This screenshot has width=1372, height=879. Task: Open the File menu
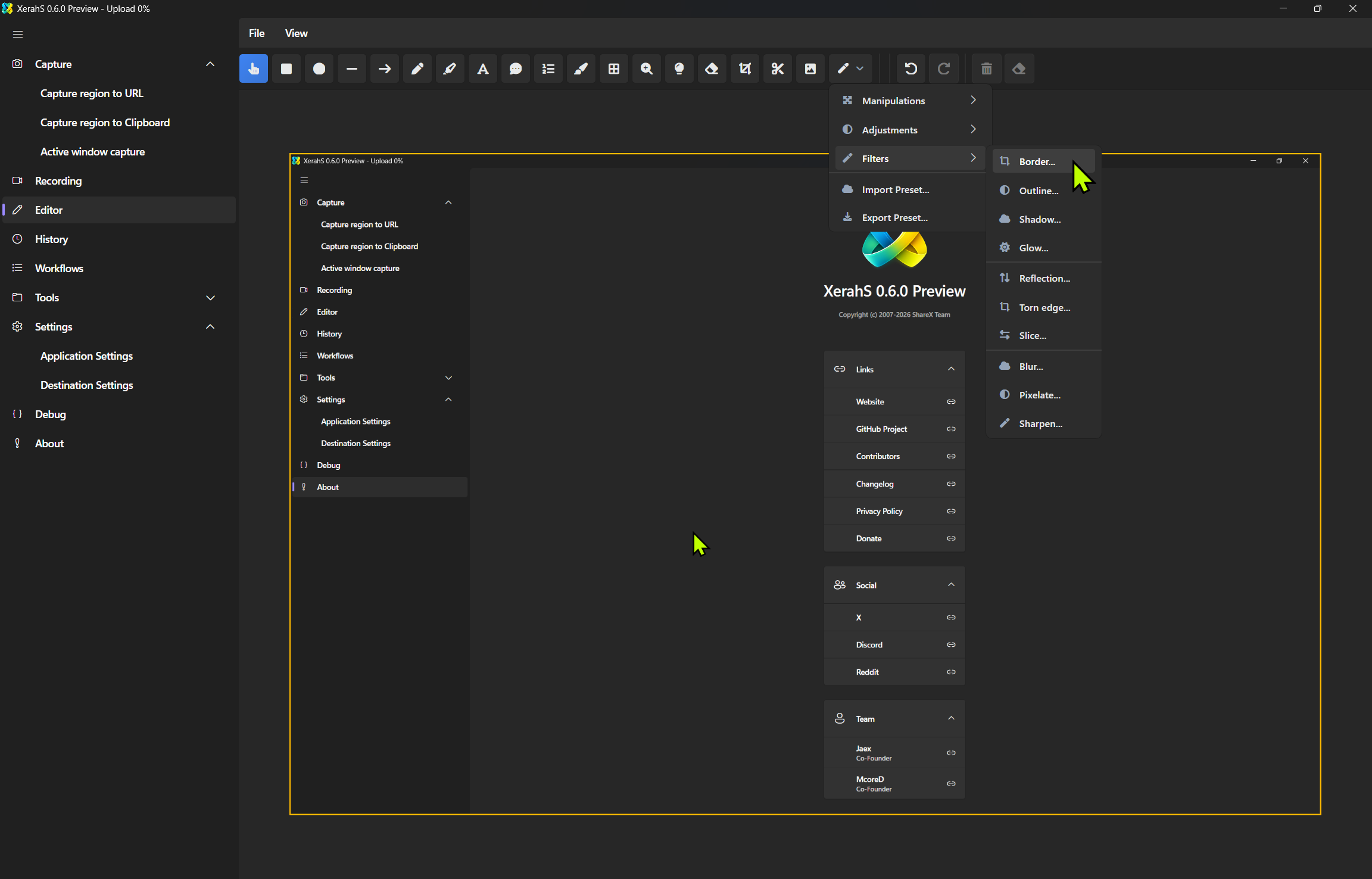pos(256,33)
